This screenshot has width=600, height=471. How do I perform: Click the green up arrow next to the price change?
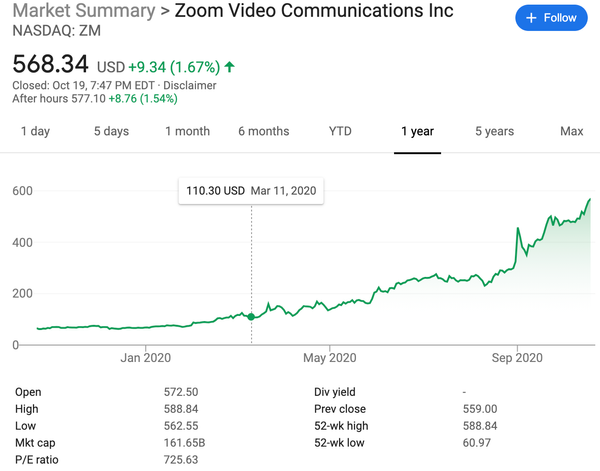point(230,67)
